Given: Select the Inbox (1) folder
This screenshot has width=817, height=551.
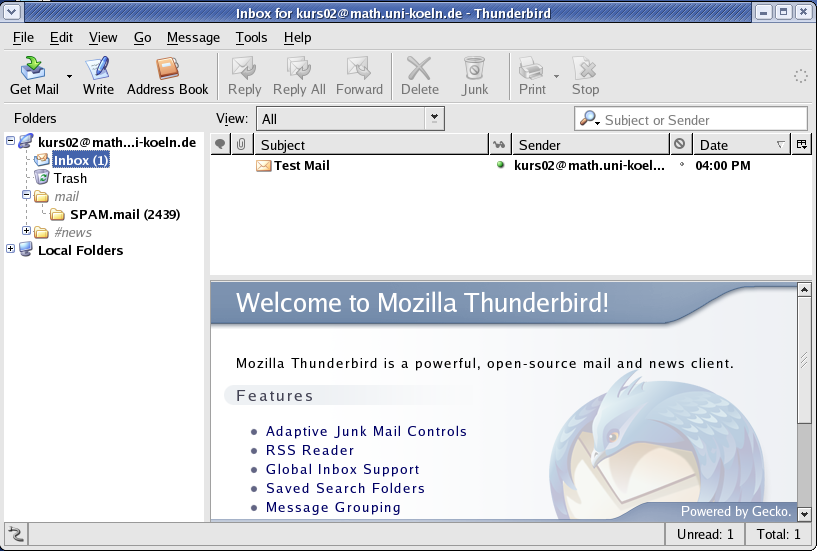Looking at the screenshot, I should [81, 160].
